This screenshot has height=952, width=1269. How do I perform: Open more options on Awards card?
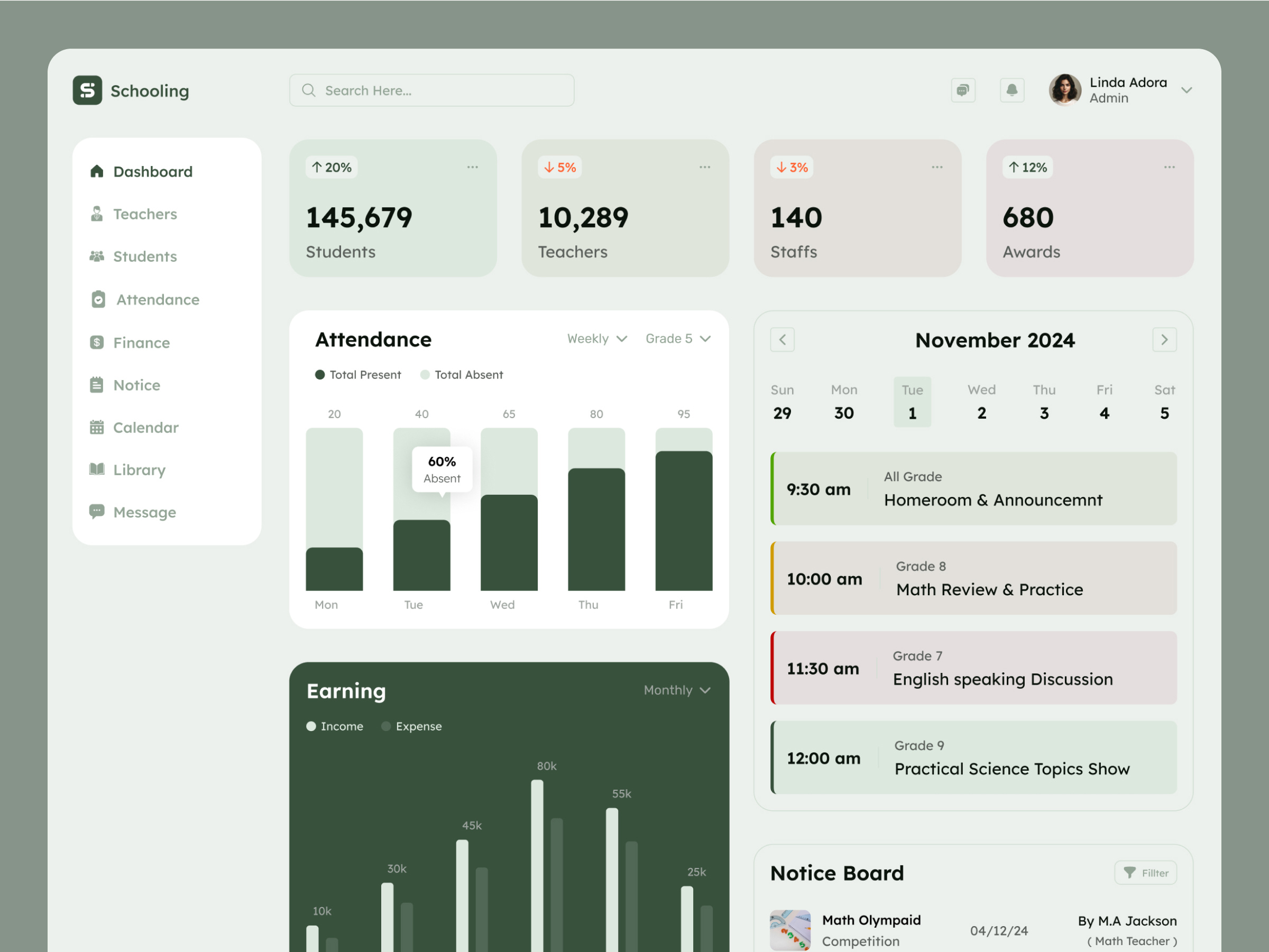(x=1170, y=167)
